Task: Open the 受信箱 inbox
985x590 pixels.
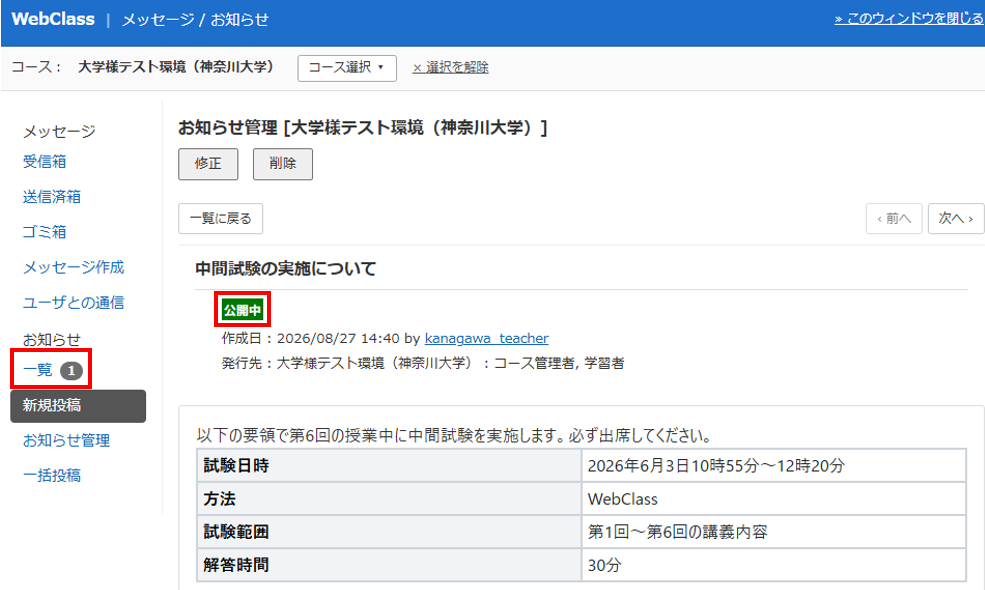Action: (x=45, y=161)
